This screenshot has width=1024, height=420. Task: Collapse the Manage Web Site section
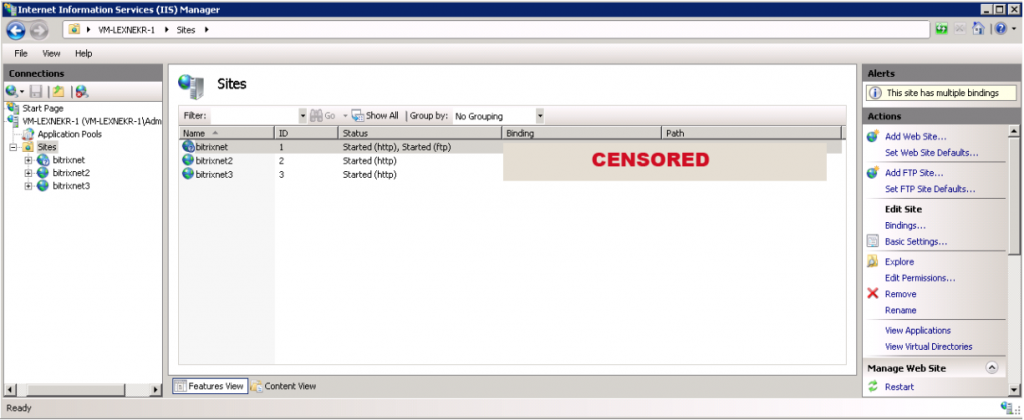pos(991,368)
